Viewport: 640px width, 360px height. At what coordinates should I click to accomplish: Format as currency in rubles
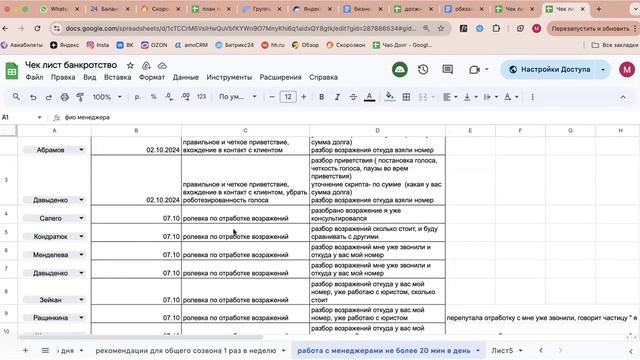[x=138, y=97]
